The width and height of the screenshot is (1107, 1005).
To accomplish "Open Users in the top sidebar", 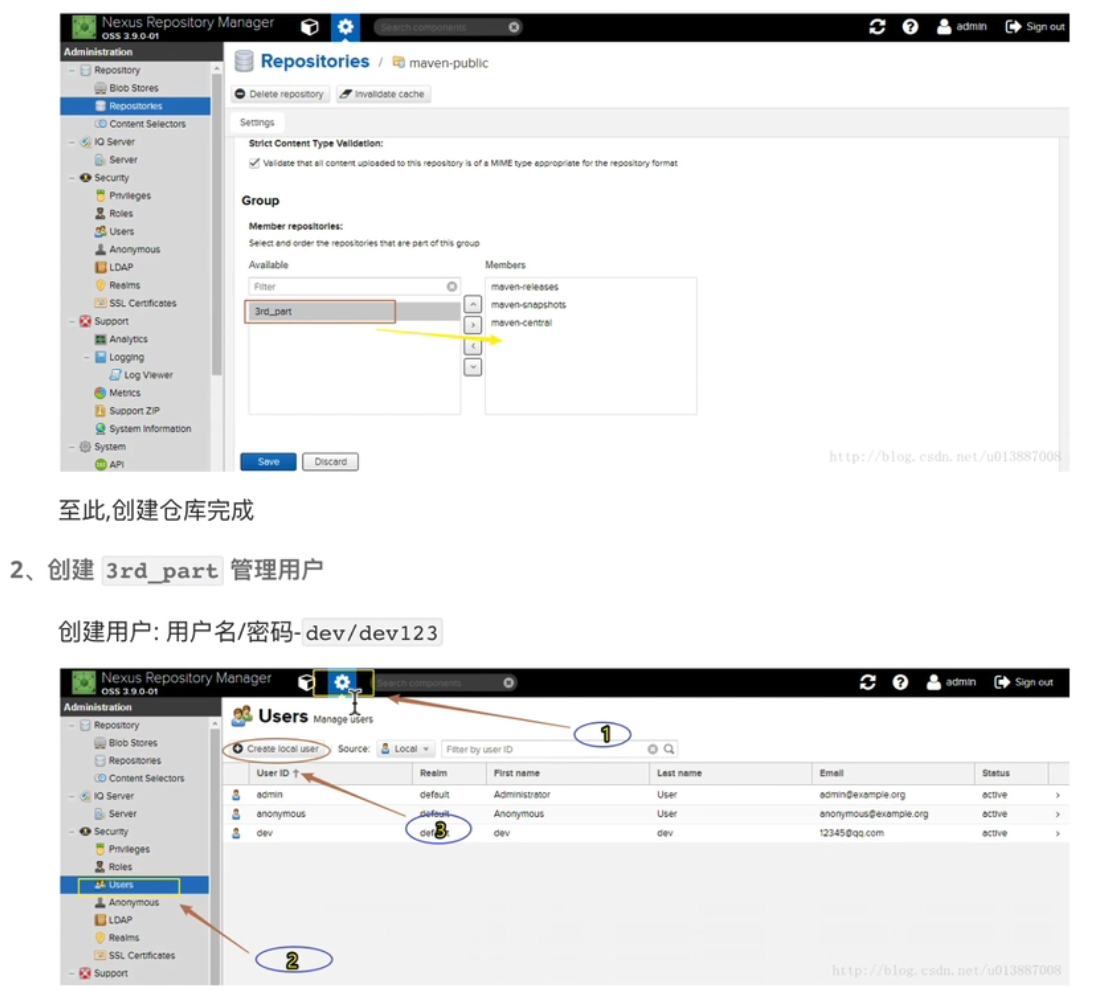I will point(121,231).
